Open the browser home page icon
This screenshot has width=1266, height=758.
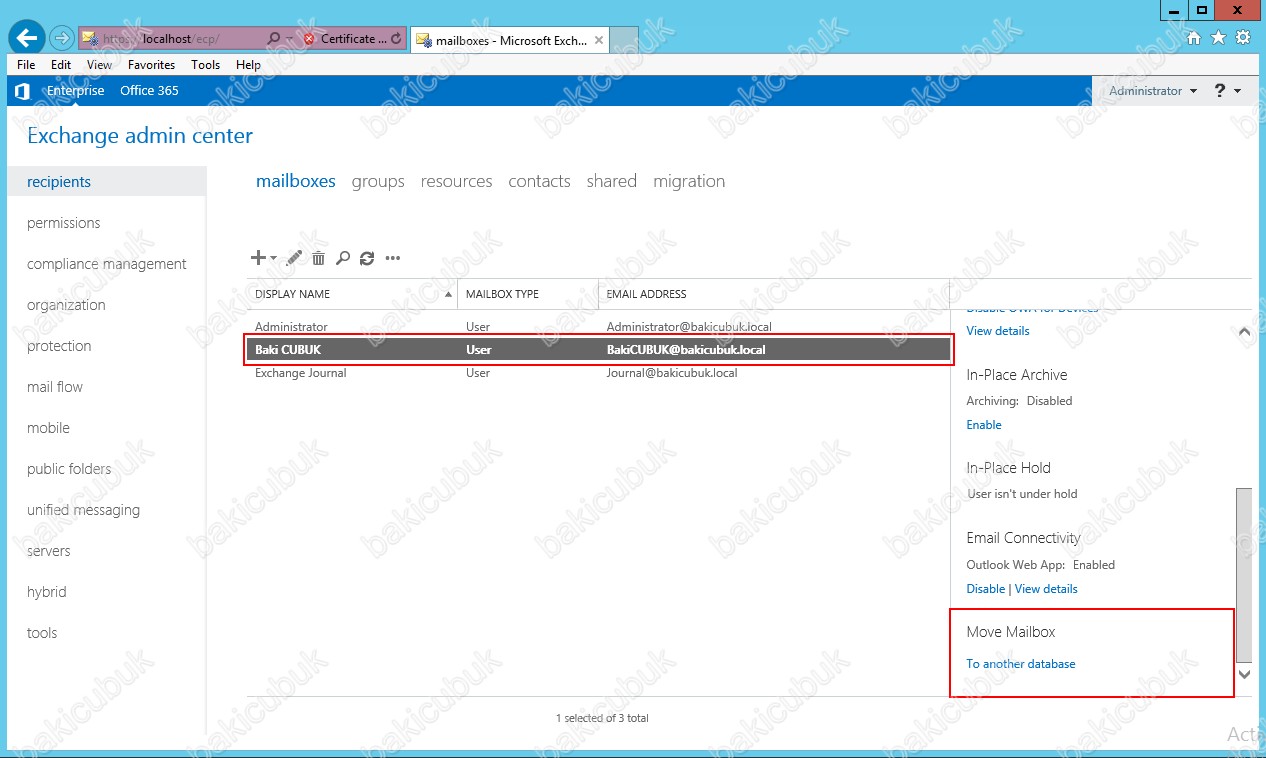click(x=1193, y=38)
